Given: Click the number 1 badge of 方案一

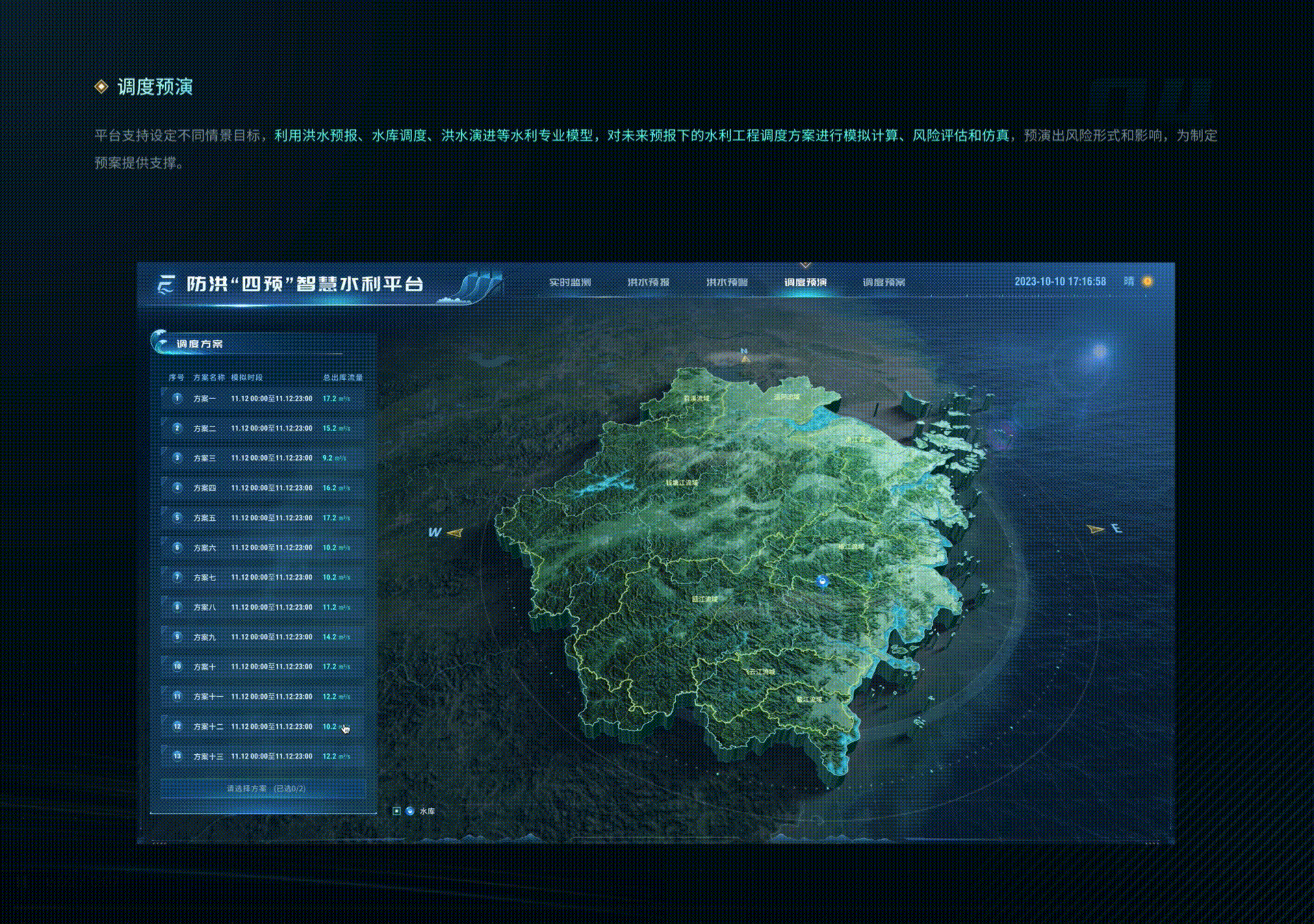Looking at the screenshot, I should pyautogui.click(x=177, y=398).
